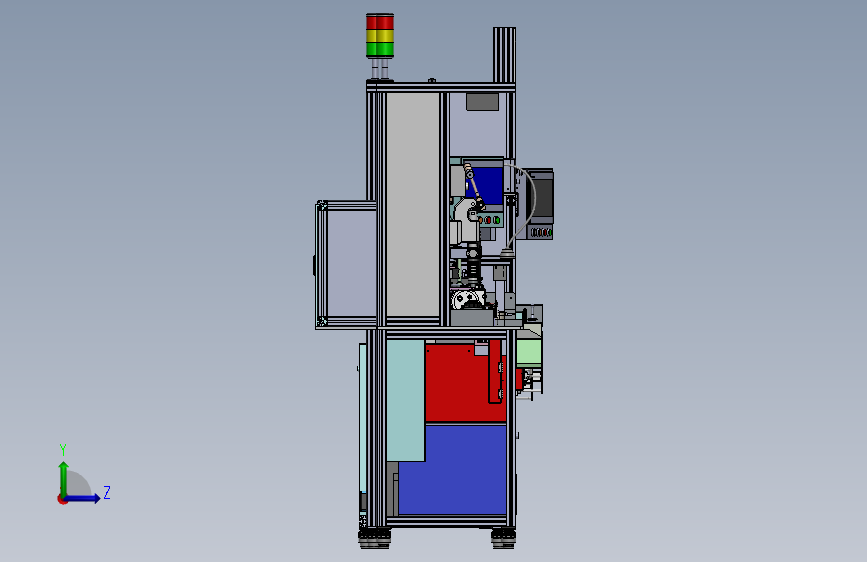Select the left leveling foot of the machine

(375, 538)
